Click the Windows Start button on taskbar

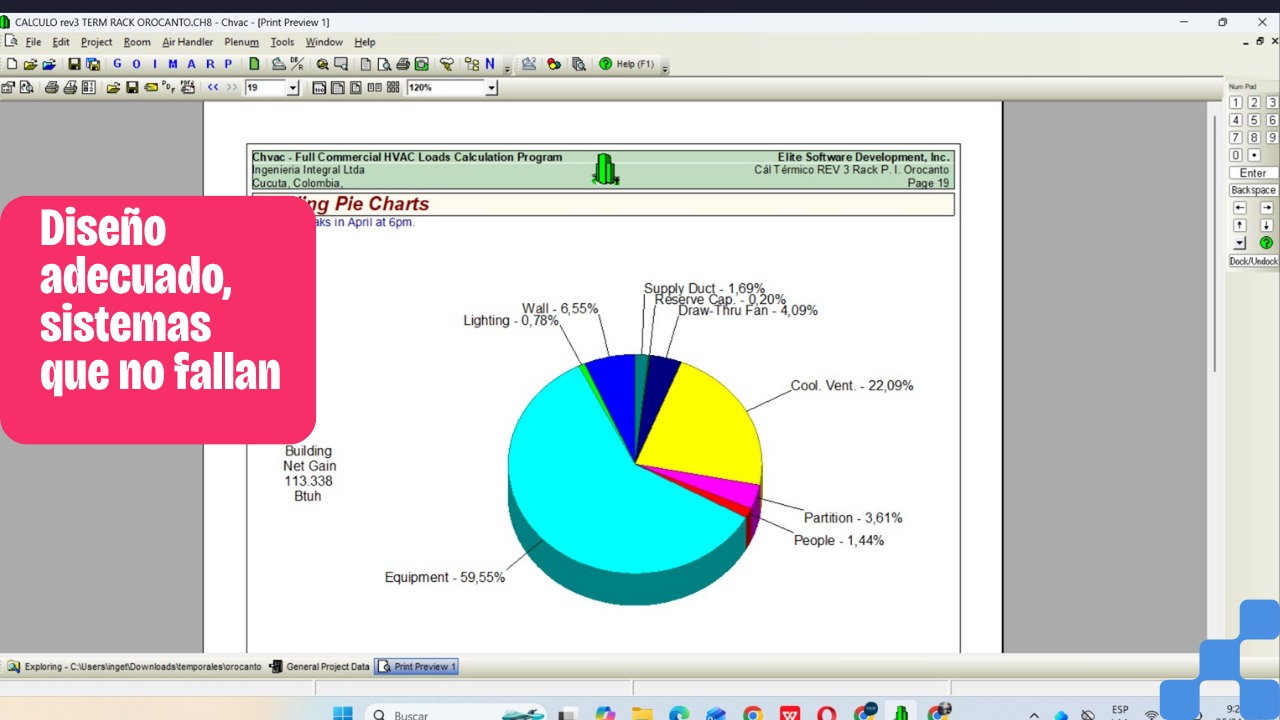342,714
